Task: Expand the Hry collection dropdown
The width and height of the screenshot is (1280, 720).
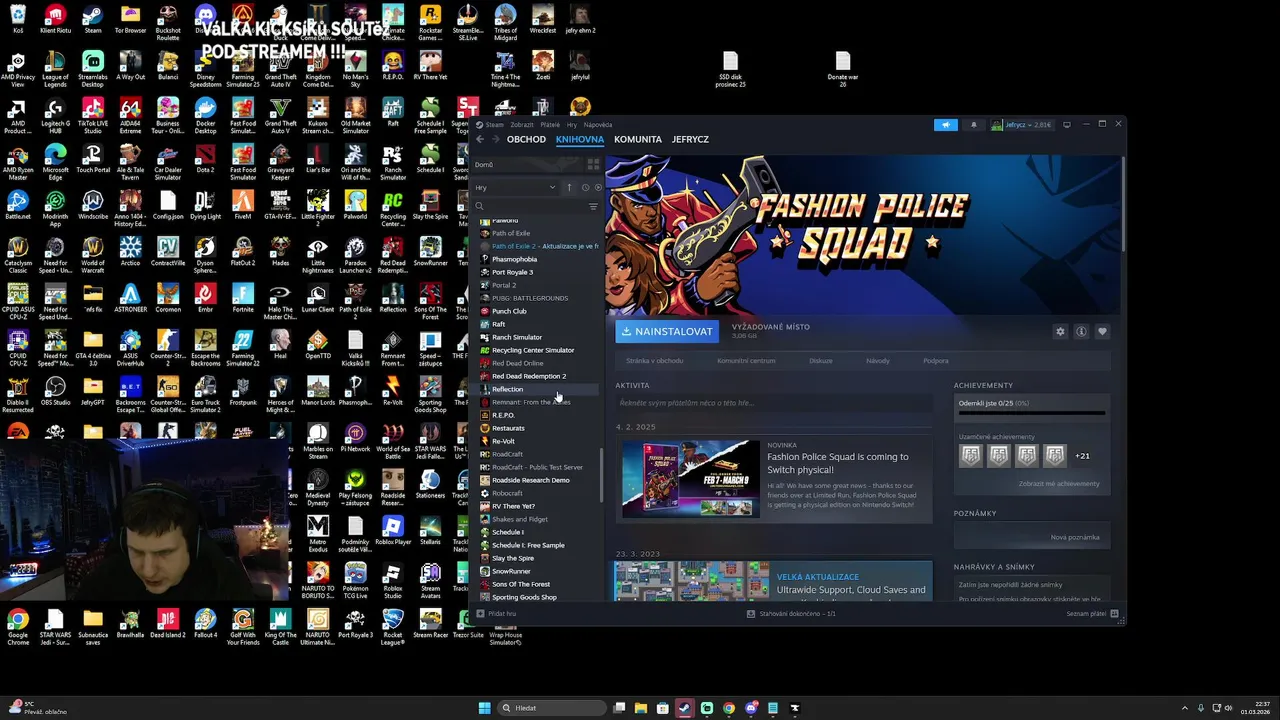Action: pyautogui.click(x=515, y=187)
